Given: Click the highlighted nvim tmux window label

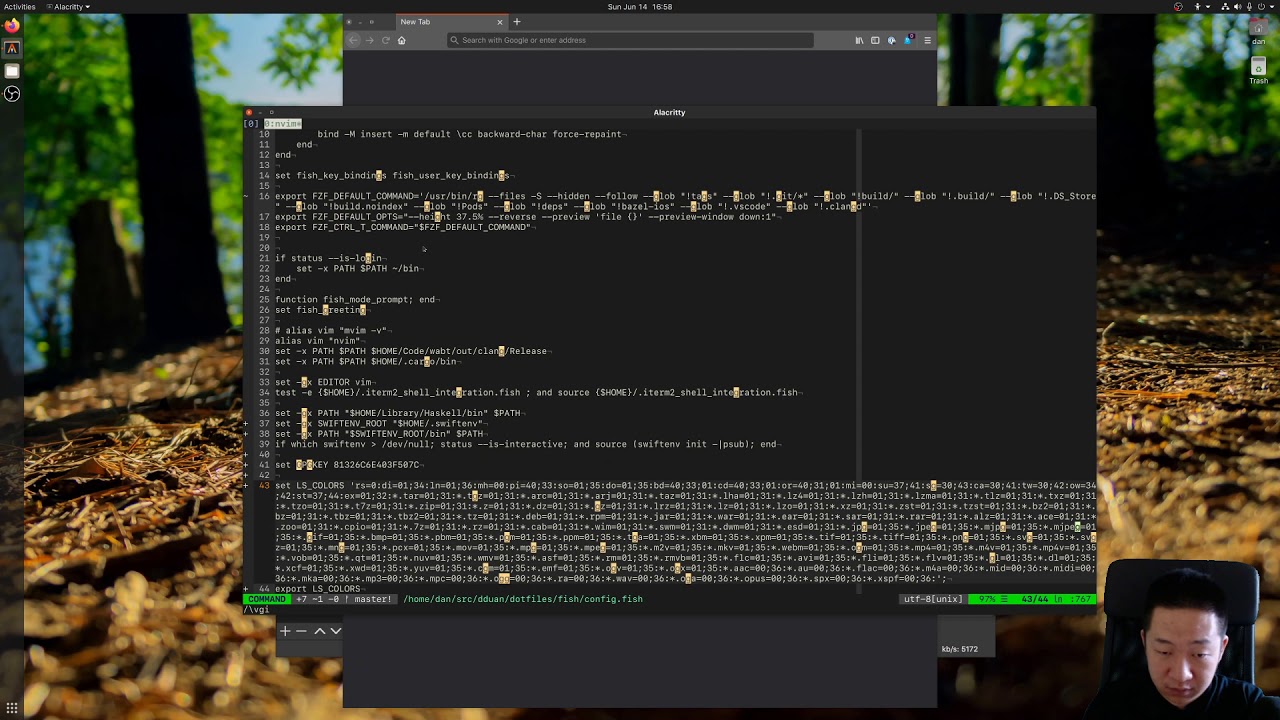Looking at the screenshot, I should coord(283,123).
